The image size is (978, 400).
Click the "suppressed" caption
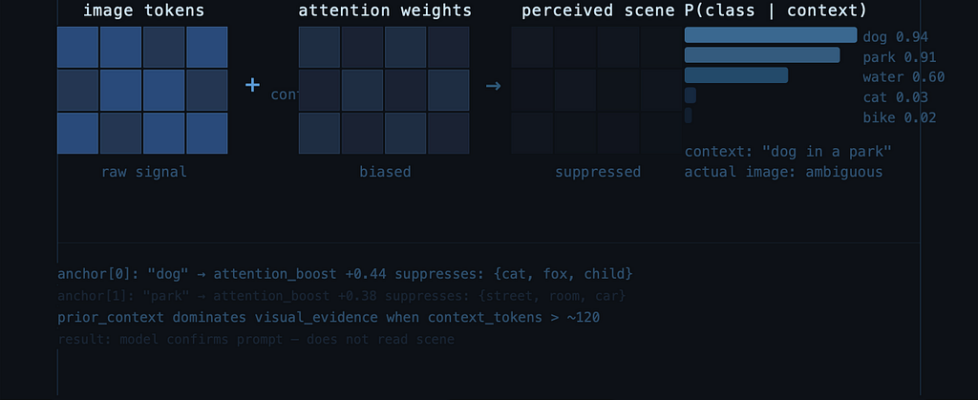coord(598,172)
